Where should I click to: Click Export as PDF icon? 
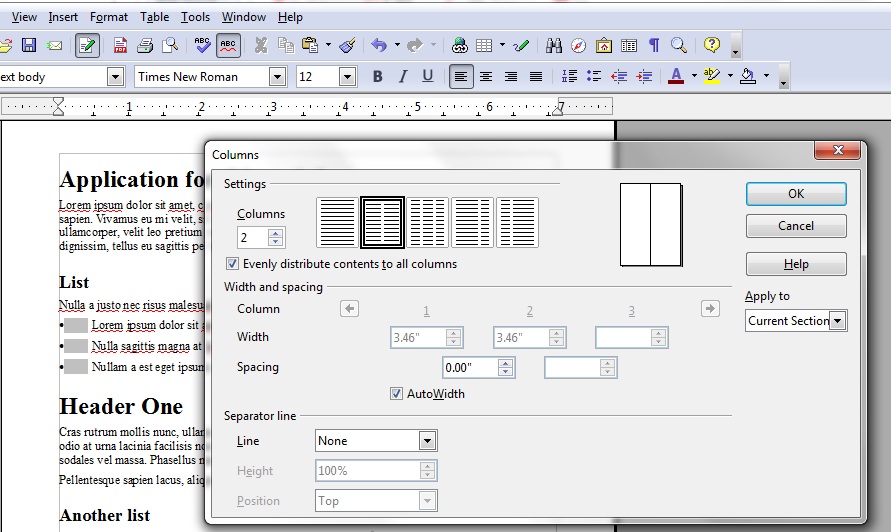120,45
